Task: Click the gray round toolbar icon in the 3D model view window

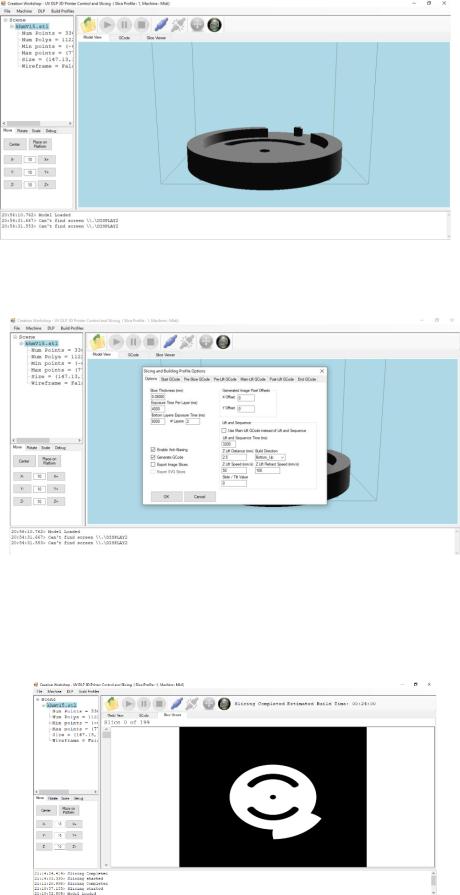Action: tap(197, 25)
